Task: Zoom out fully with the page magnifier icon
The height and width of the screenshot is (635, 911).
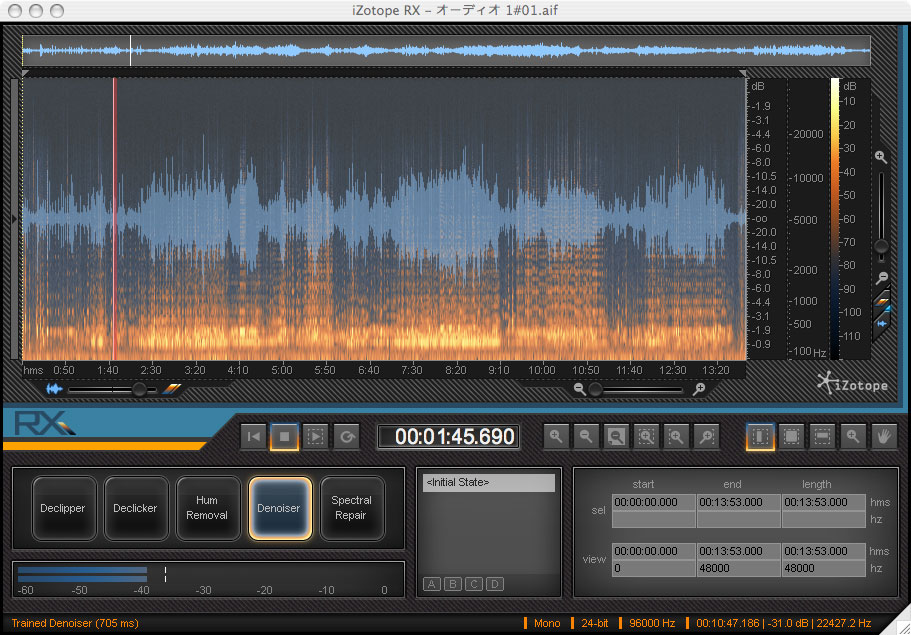Action: pos(616,436)
